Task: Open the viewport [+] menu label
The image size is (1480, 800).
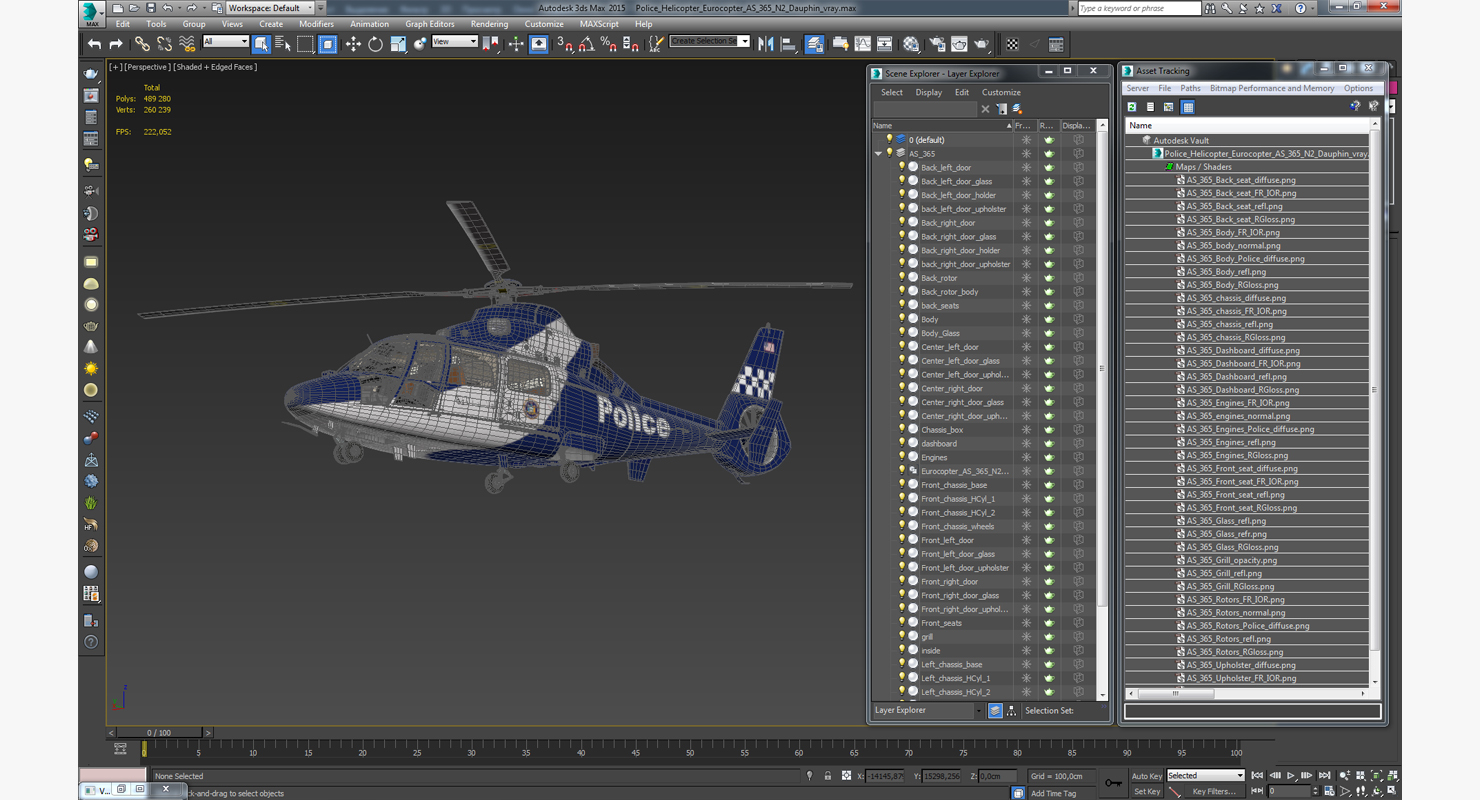Action: 117,67
